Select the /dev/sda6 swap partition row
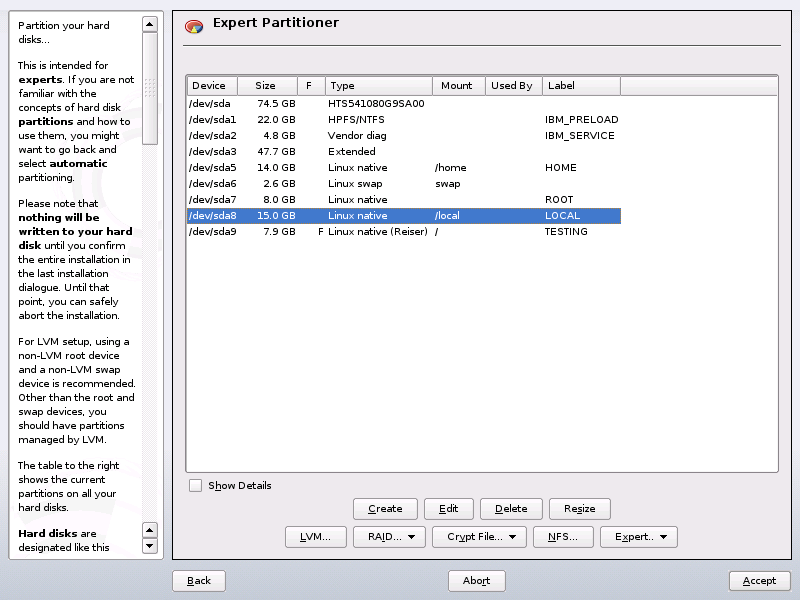The width and height of the screenshot is (800, 600). [404, 184]
